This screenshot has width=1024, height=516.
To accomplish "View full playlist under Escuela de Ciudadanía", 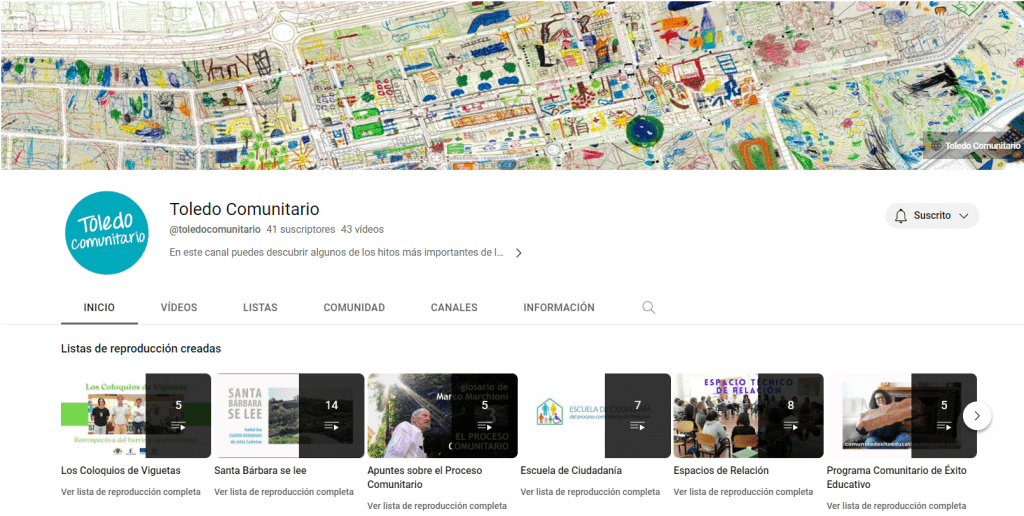I will [590, 492].
